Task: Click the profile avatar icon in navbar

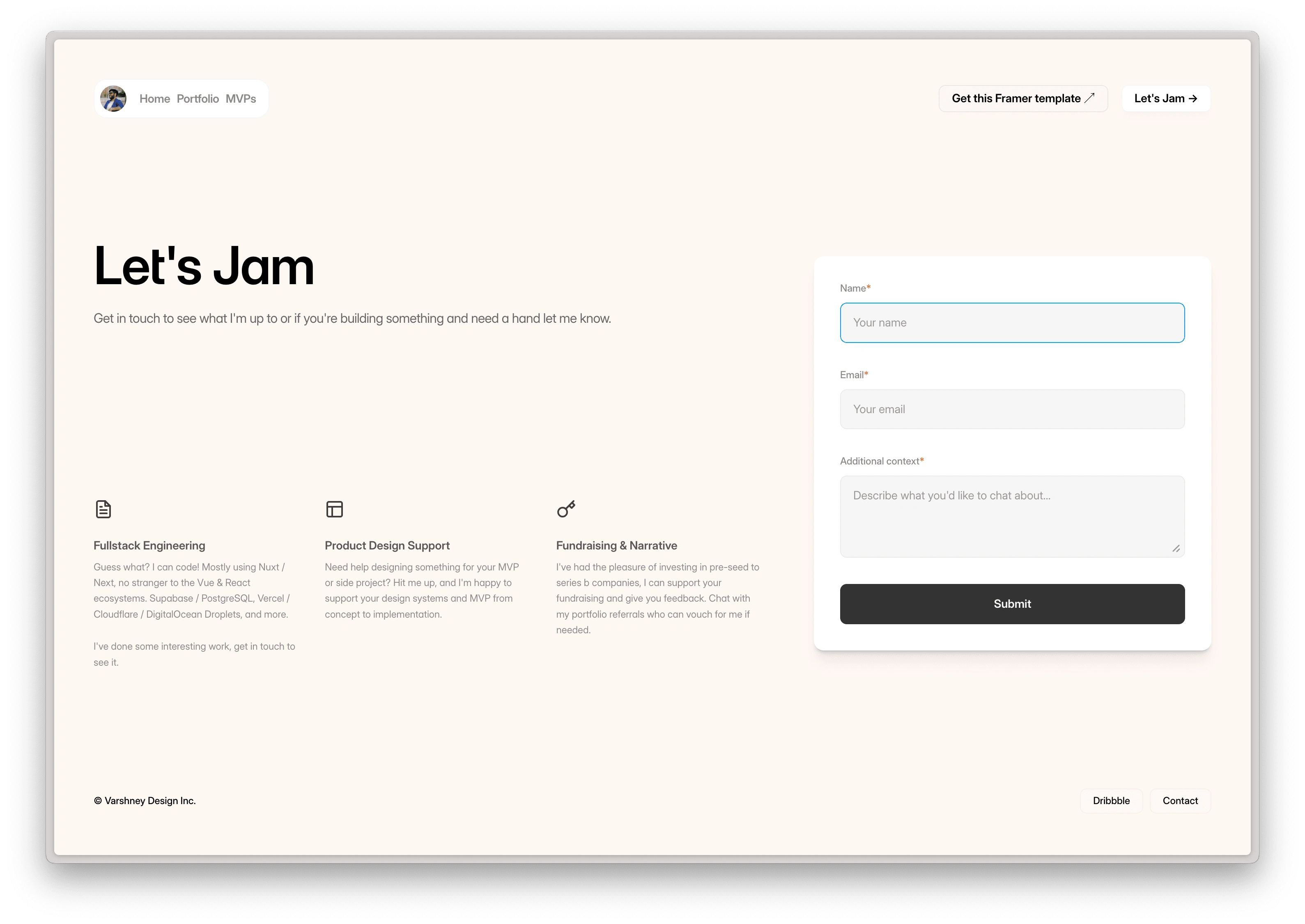Action: click(x=113, y=98)
